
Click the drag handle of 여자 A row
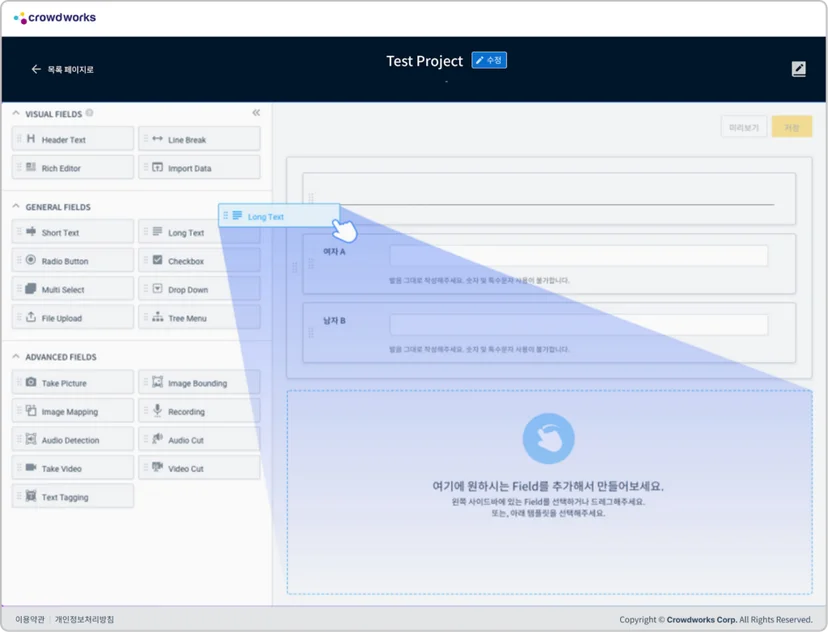coord(311,263)
